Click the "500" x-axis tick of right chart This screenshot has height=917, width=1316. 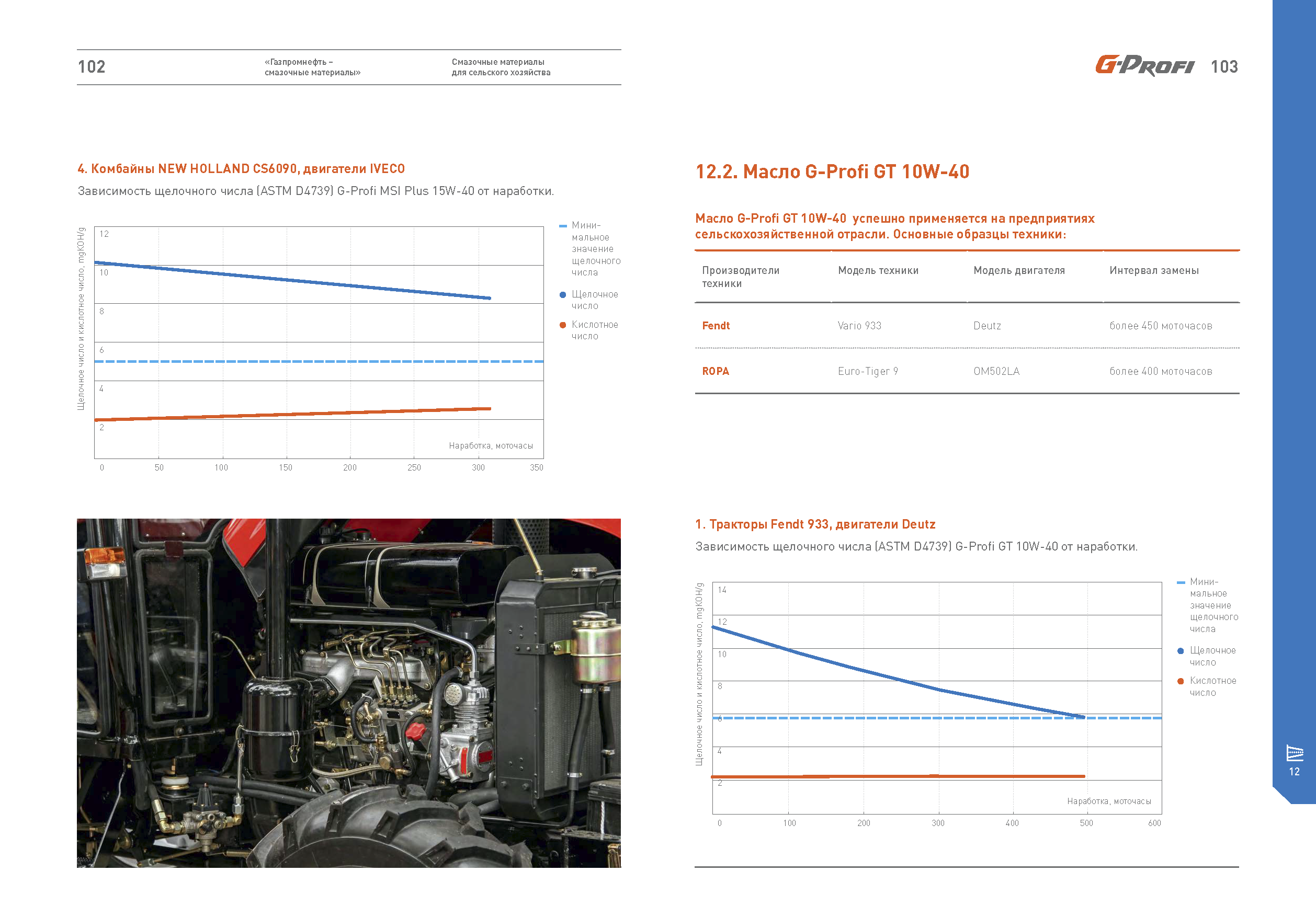(1086, 823)
